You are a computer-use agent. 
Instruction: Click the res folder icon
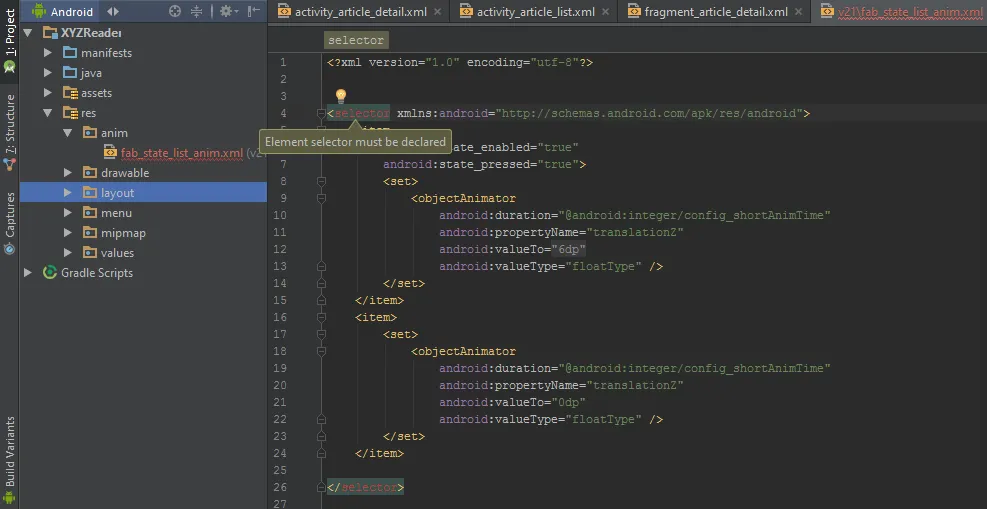click(x=70, y=113)
